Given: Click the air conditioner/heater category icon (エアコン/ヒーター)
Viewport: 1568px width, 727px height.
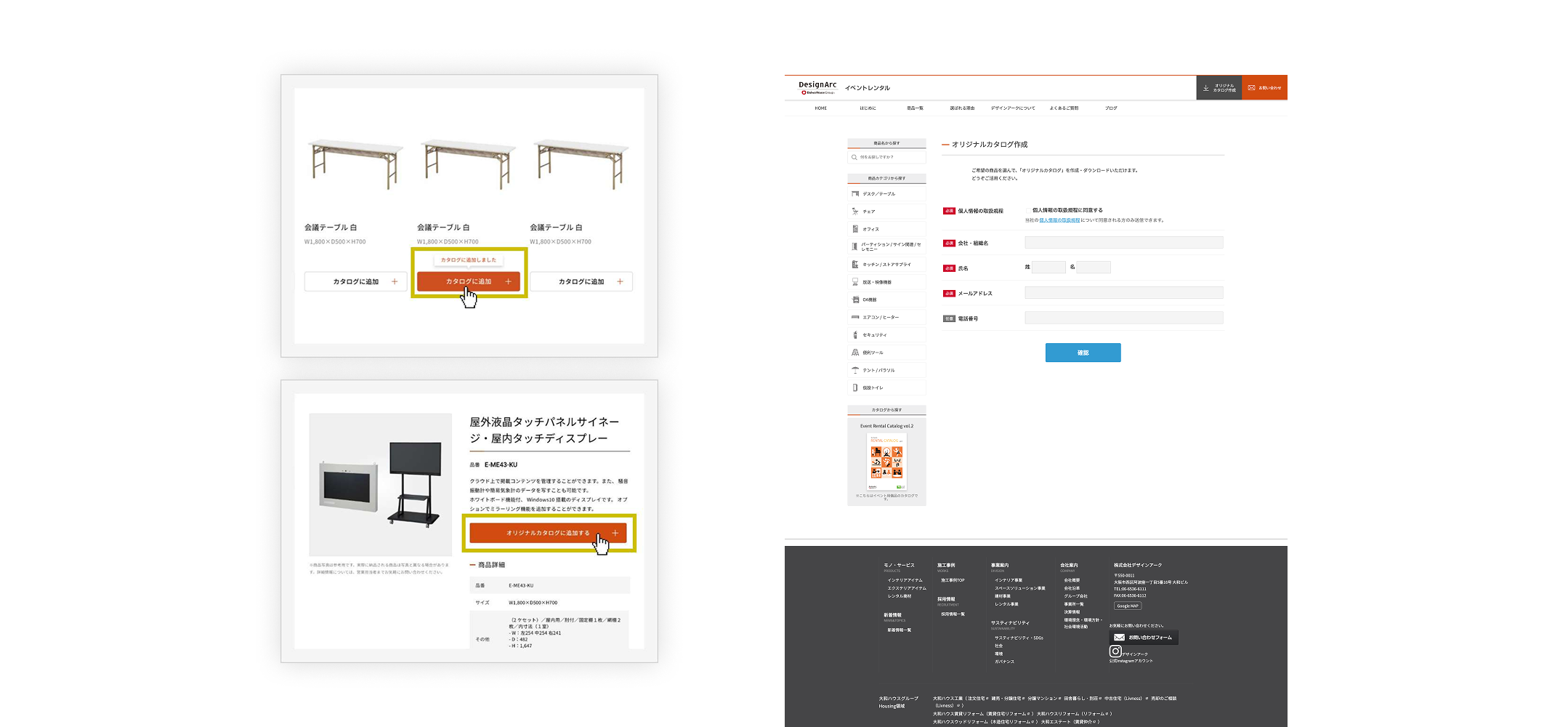Looking at the screenshot, I should click(855, 317).
